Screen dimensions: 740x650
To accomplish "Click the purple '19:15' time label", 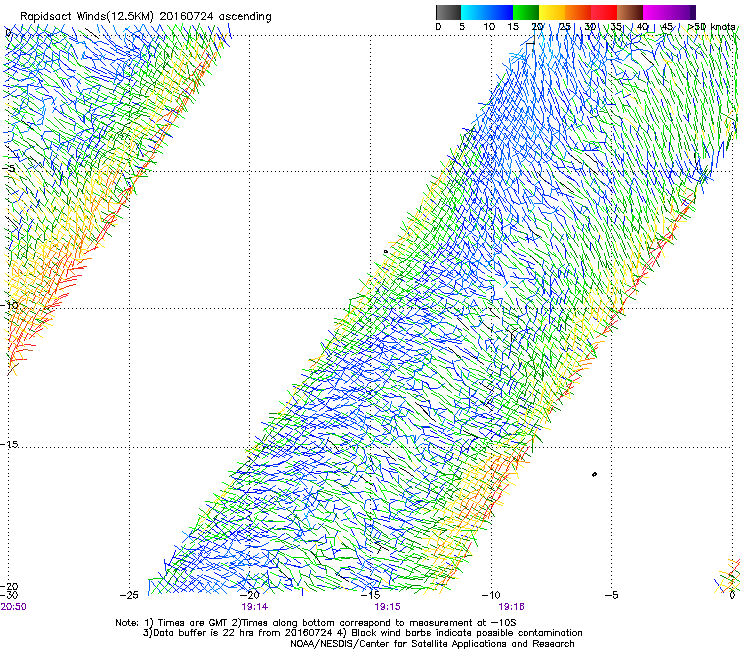I will [x=387, y=607].
